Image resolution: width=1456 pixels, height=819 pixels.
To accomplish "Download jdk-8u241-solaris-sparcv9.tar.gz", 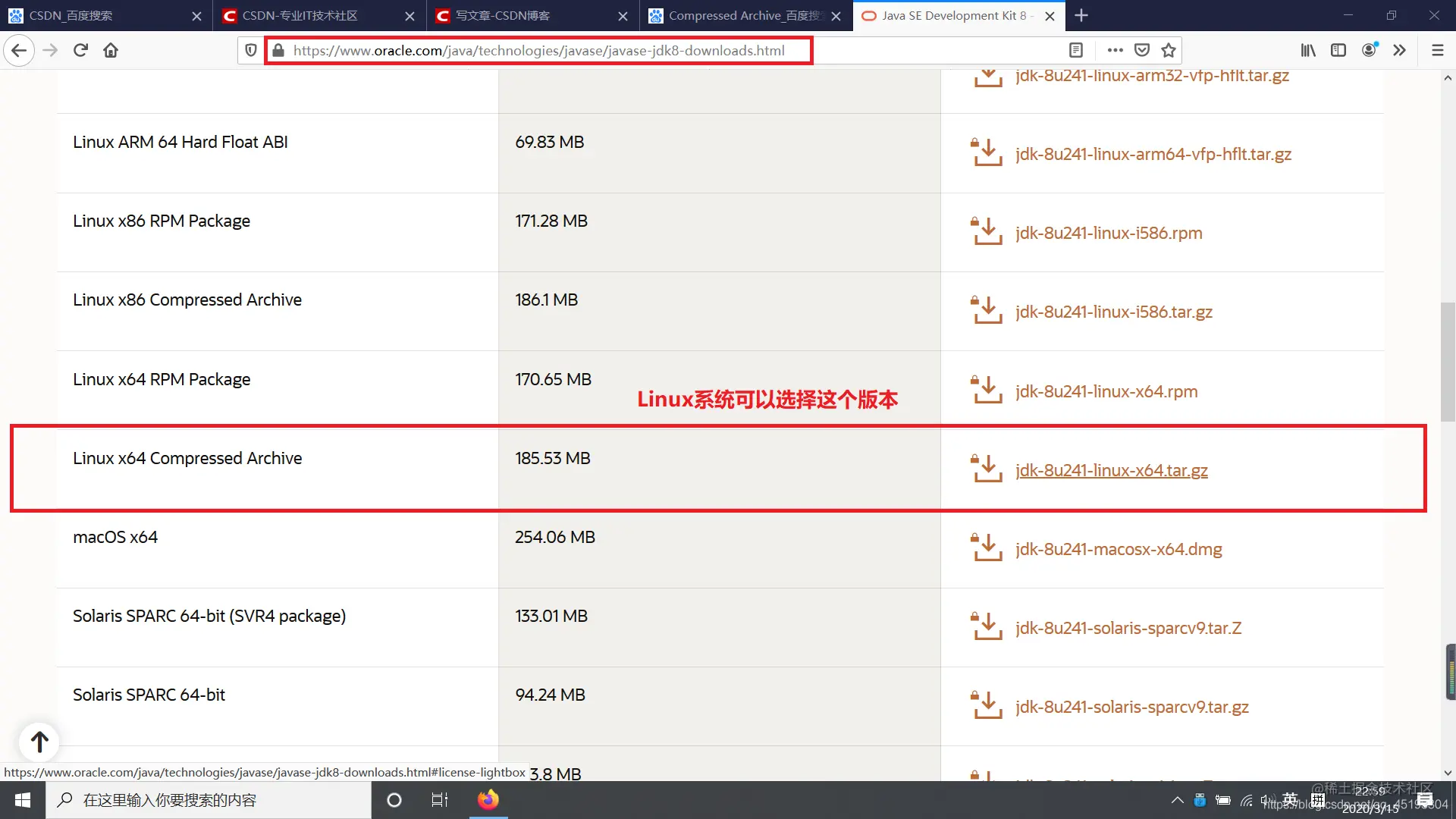I will point(1131,707).
